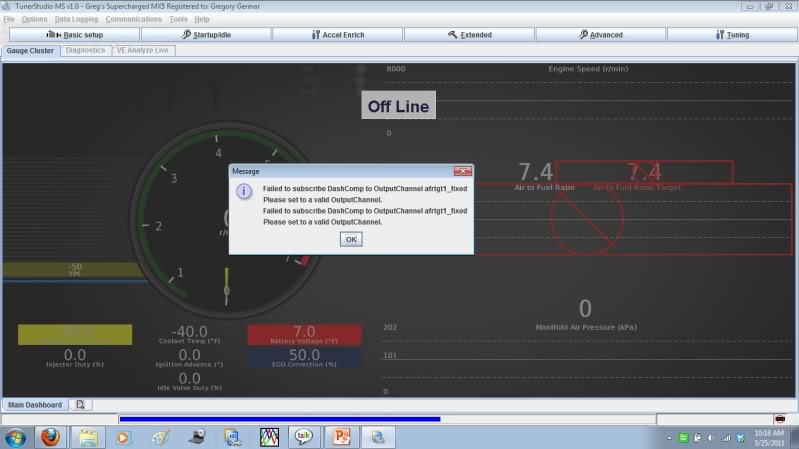
Task: Open the Startup/Idle settings menu
Action: point(206,35)
